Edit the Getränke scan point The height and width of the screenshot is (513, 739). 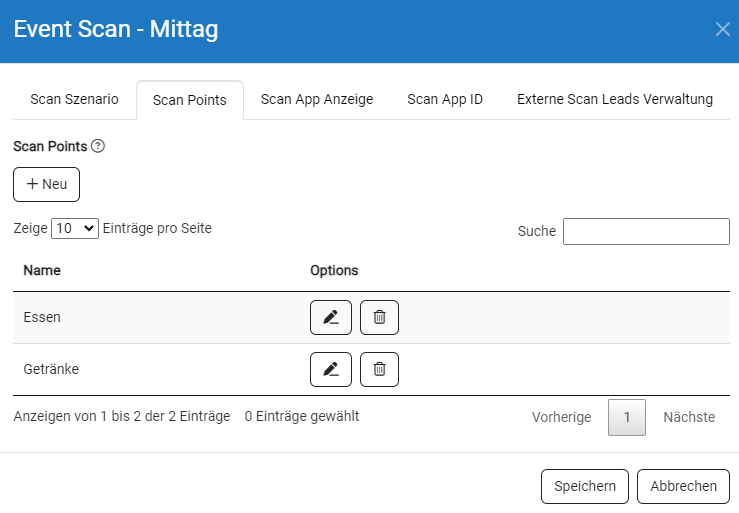click(x=331, y=369)
